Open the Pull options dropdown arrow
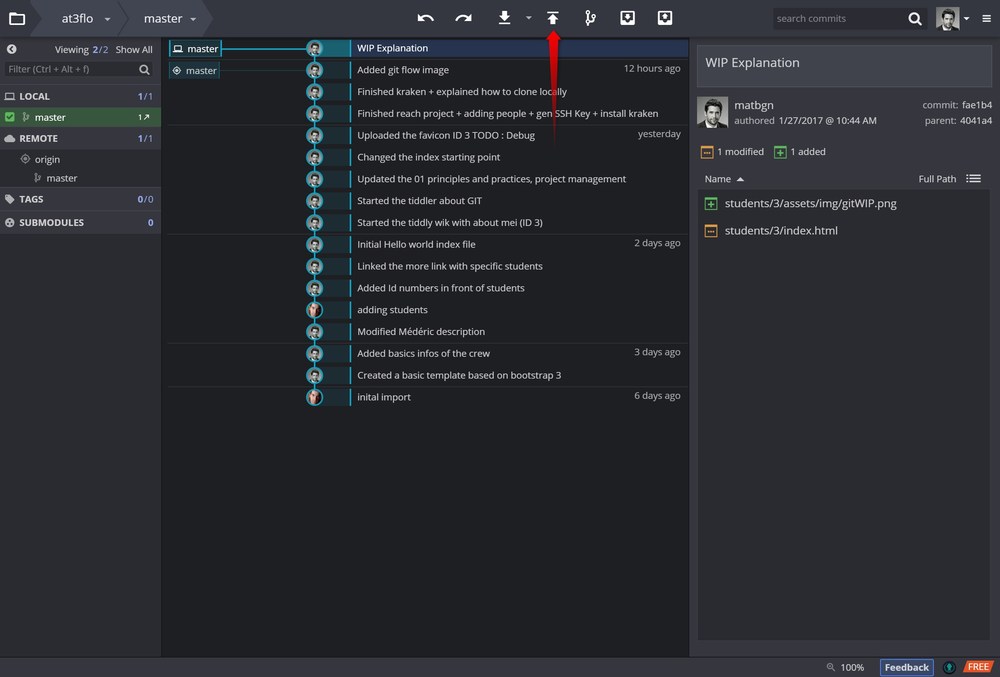The height and width of the screenshot is (677, 1000). pyautogui.click(x=529, y=18)
